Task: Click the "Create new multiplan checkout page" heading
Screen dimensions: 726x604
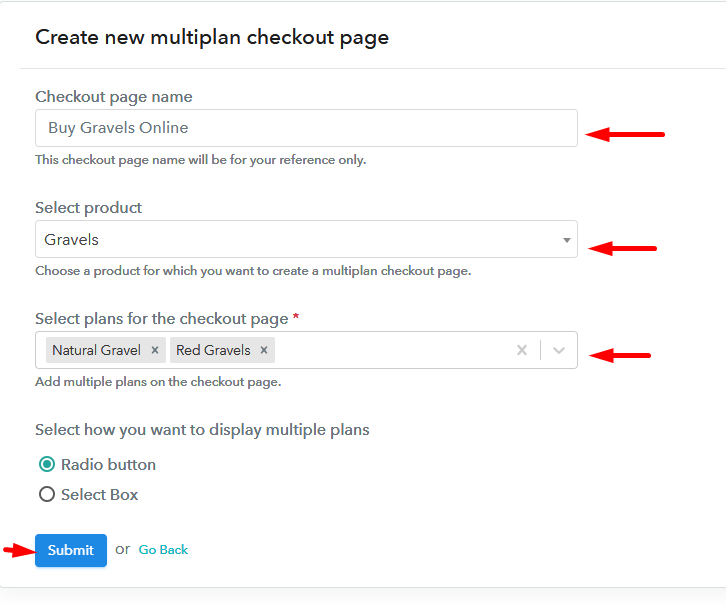Action: [212, 38]
